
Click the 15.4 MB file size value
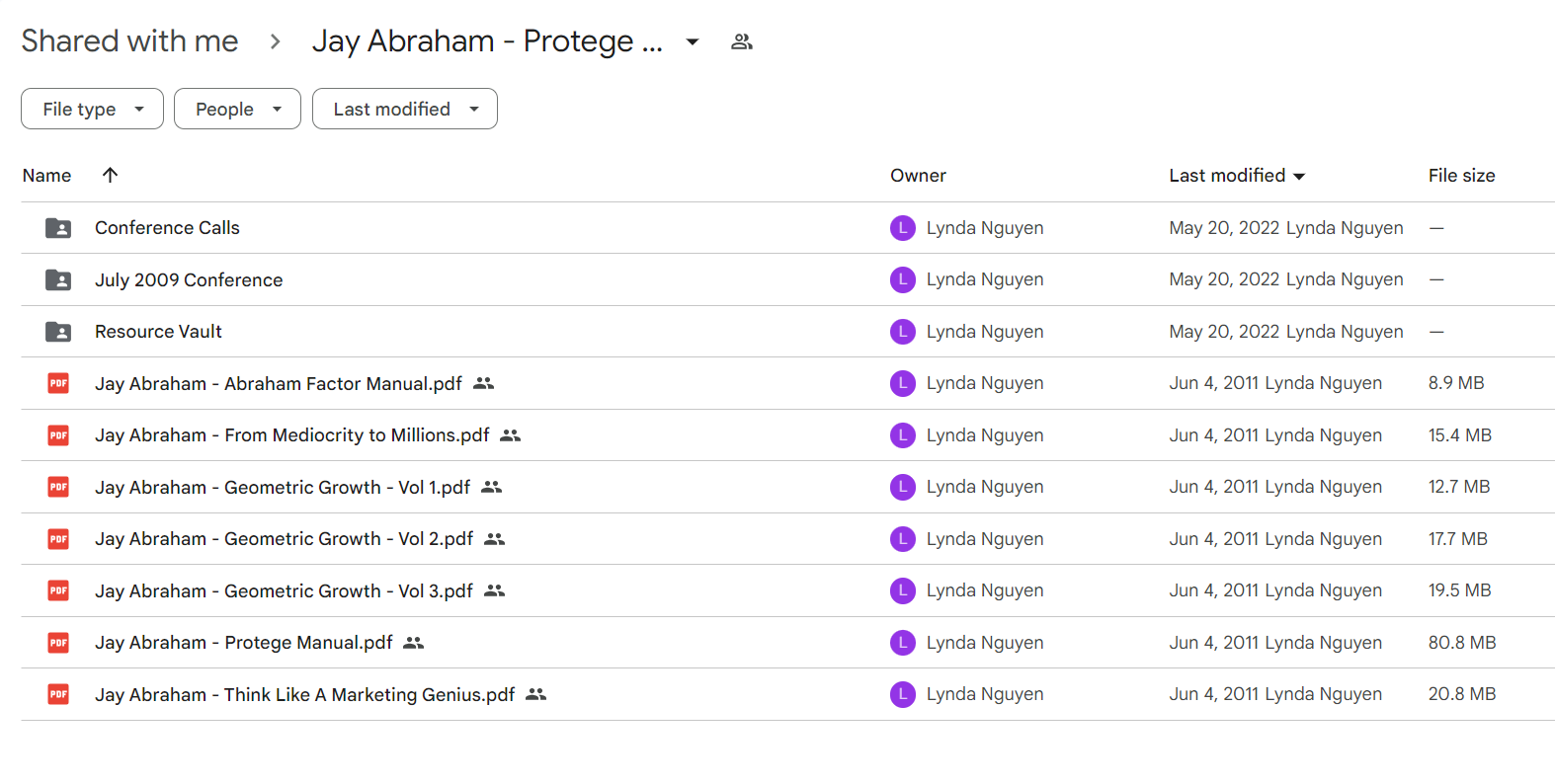1460,435
